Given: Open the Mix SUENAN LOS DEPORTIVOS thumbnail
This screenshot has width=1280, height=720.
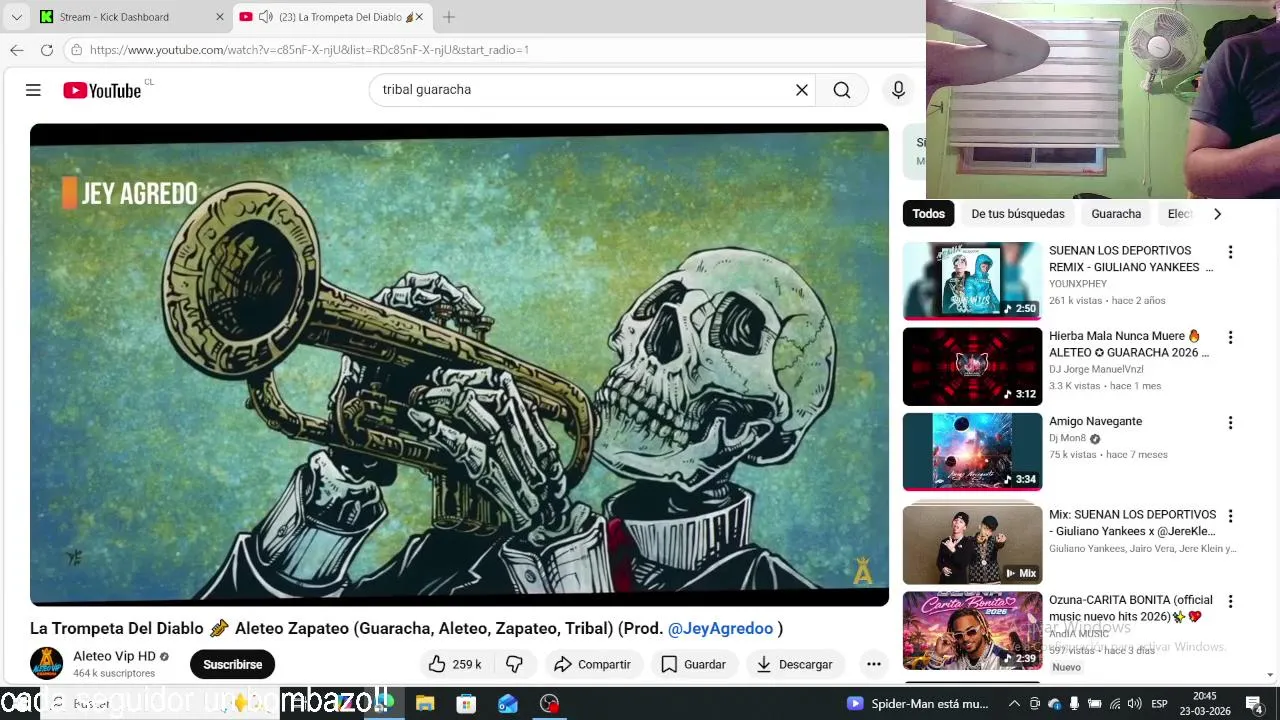Looking at the screenshot, I should click(972, 545).
